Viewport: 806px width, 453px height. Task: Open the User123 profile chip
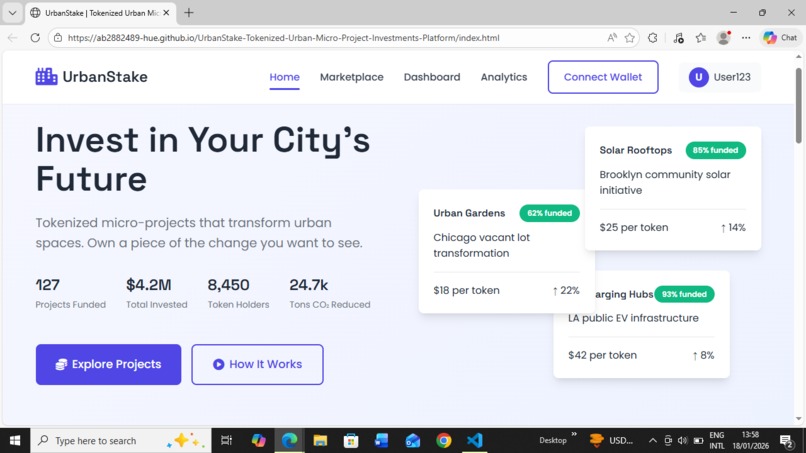(x=720, y=77)
